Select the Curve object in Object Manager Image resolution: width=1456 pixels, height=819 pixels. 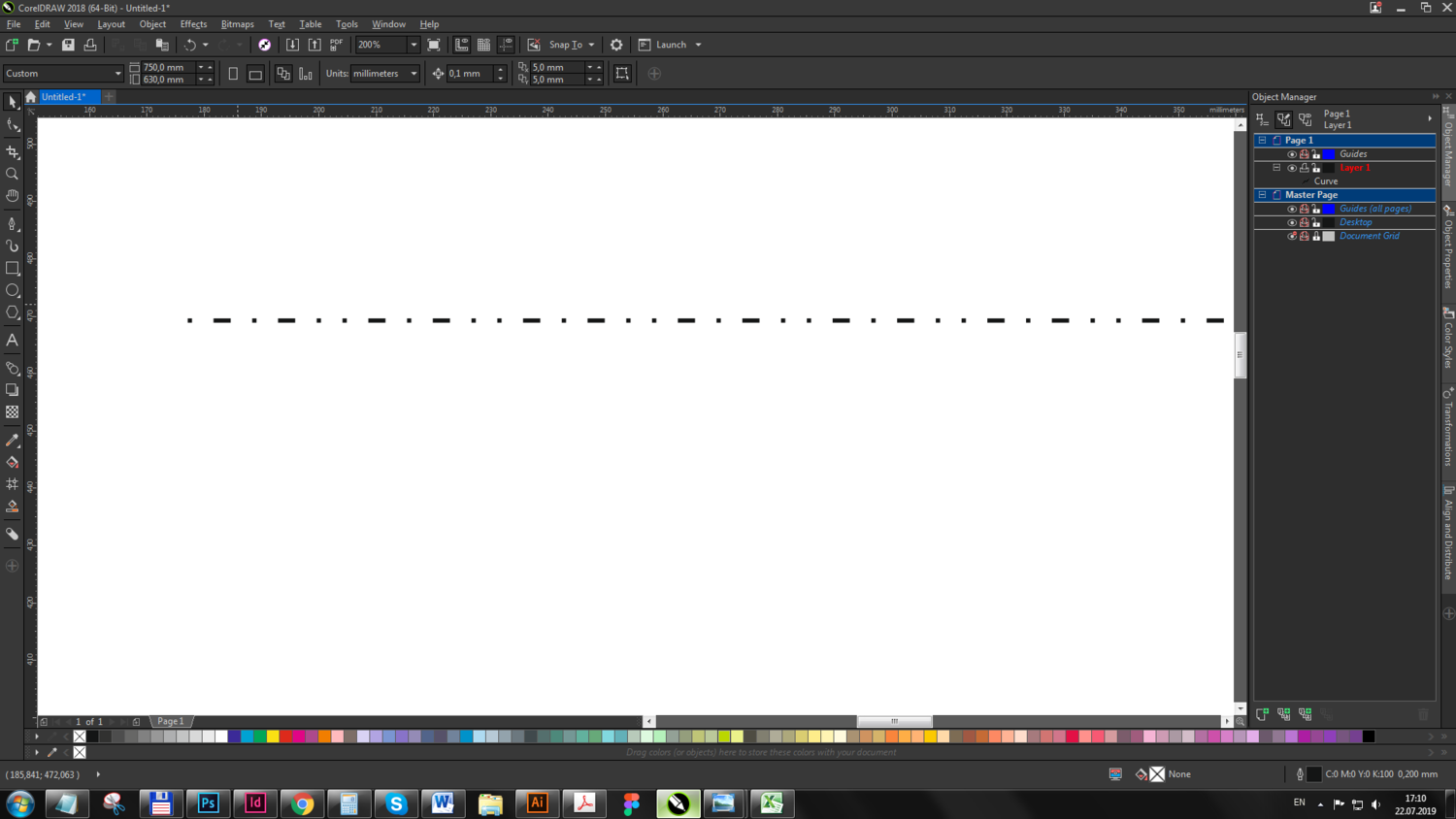click(x=1326, y=181)
